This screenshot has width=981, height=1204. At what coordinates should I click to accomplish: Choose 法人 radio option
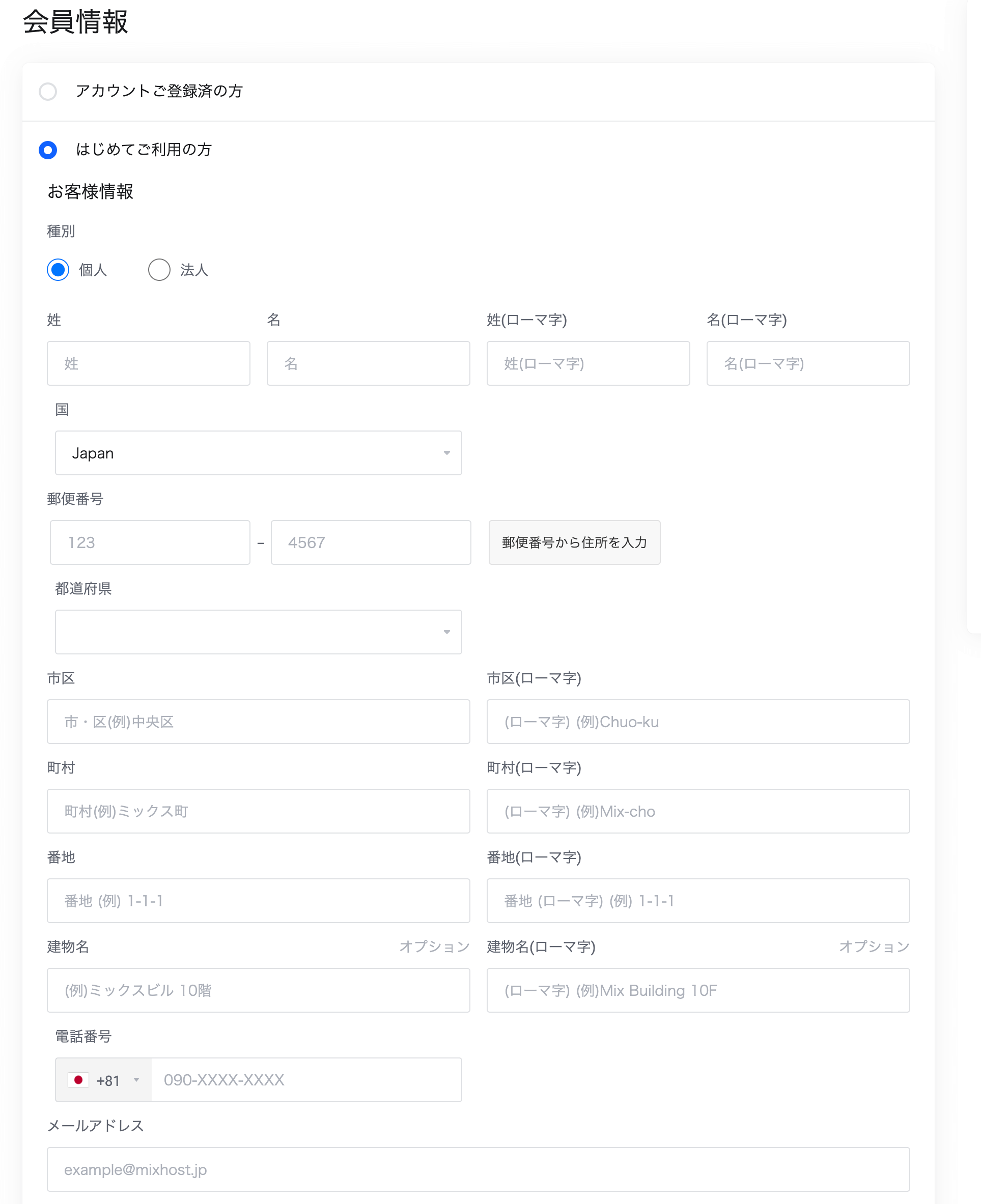point(159,270)
